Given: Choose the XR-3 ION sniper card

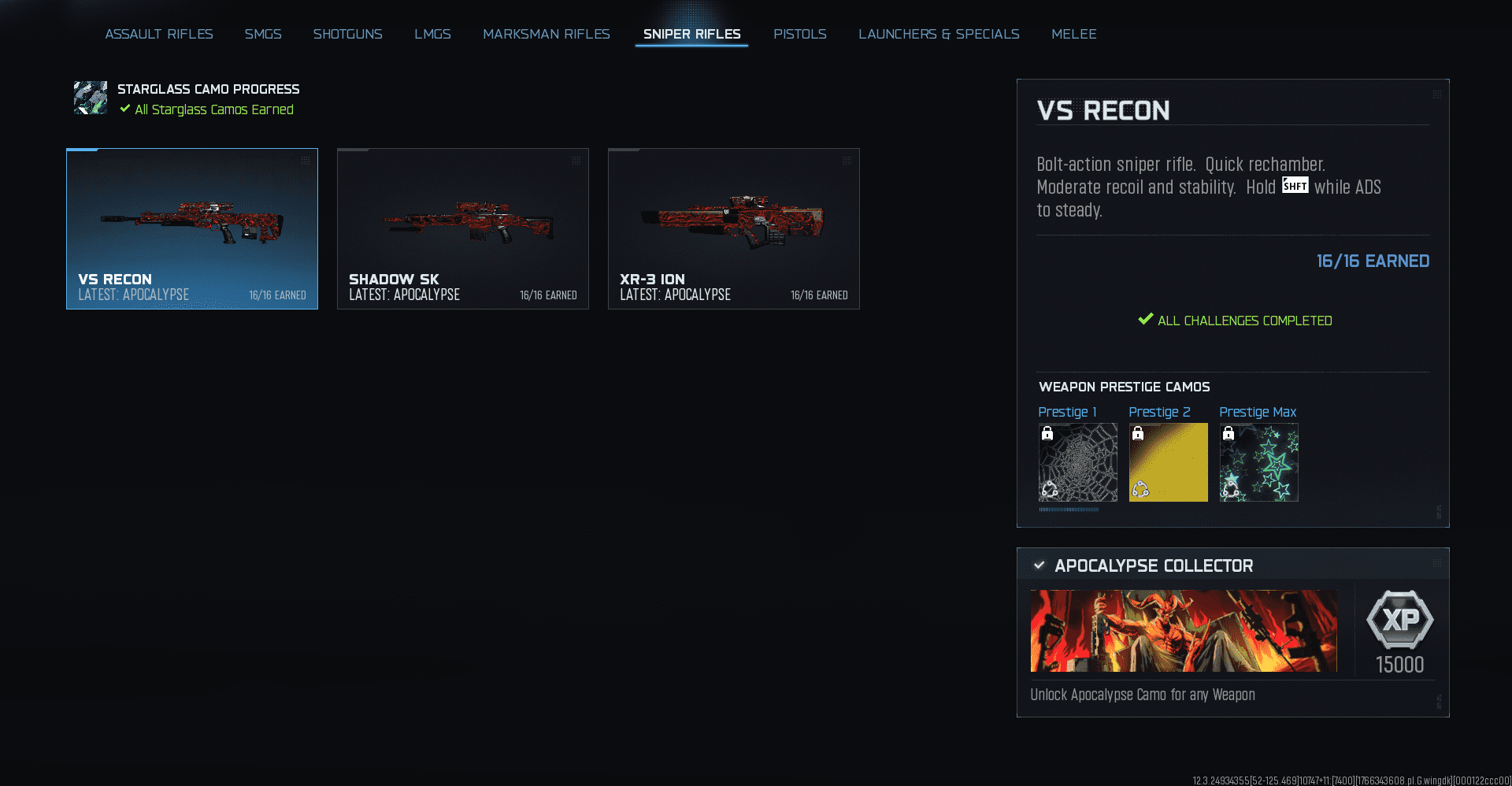Looking at the screenshot, I should (x=734, y=228).
